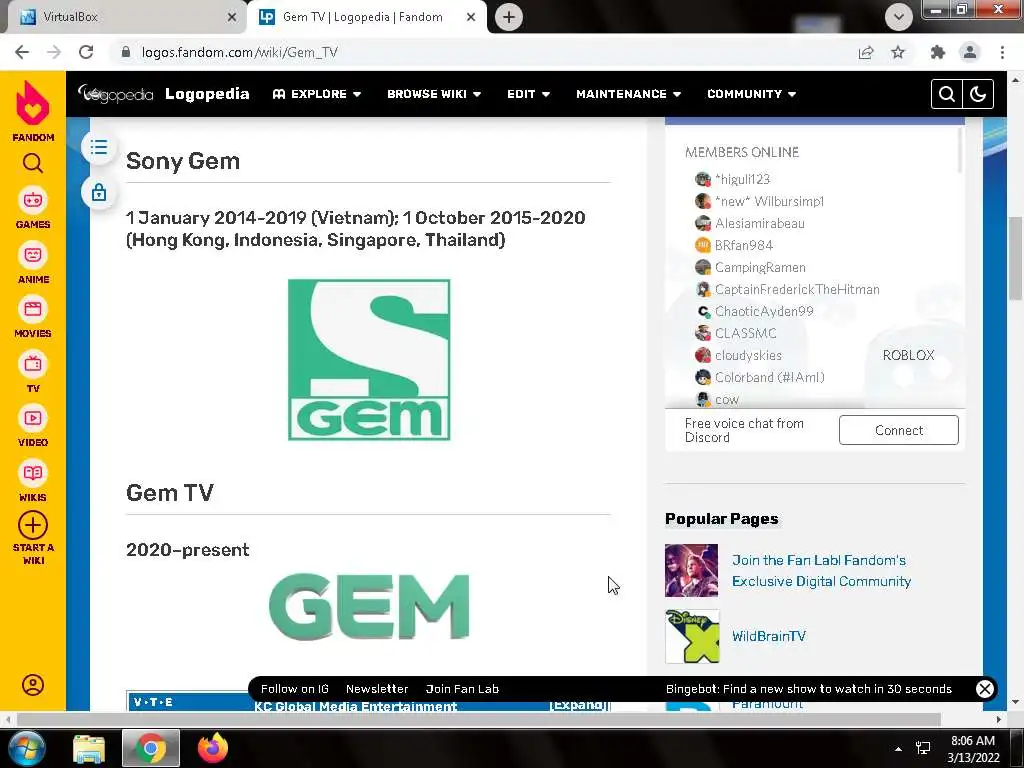Screen dimensions: 1024x768
Task: Click the Discord members list scrollbar
Action: click(959, 151)
